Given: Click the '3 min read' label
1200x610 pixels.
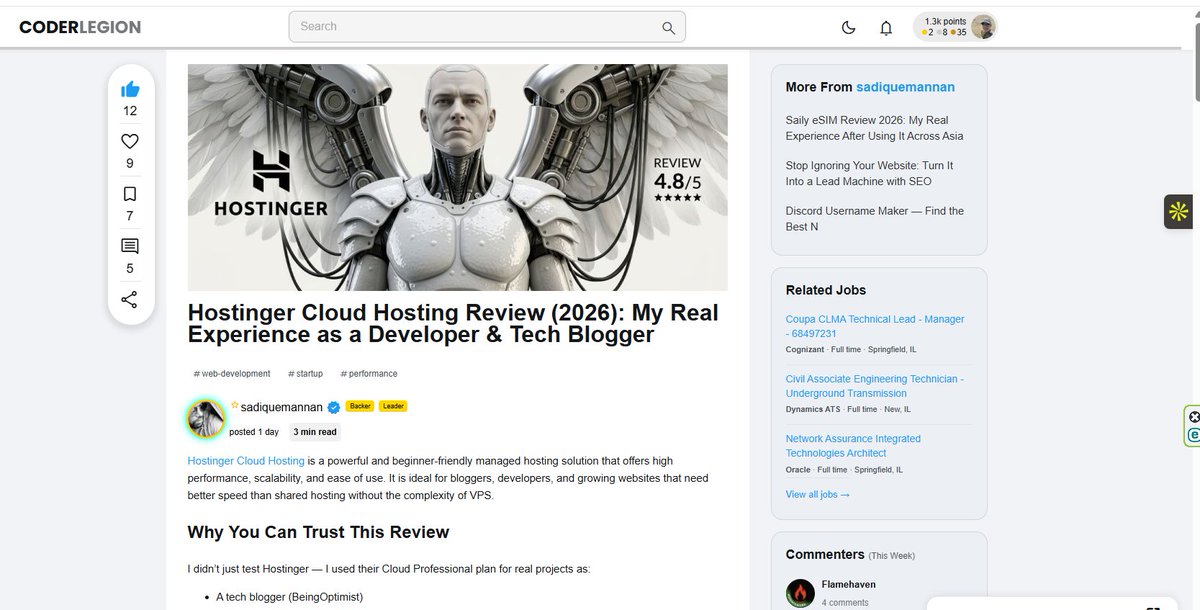Looking at the screenshot, I should tap(315, 432).
